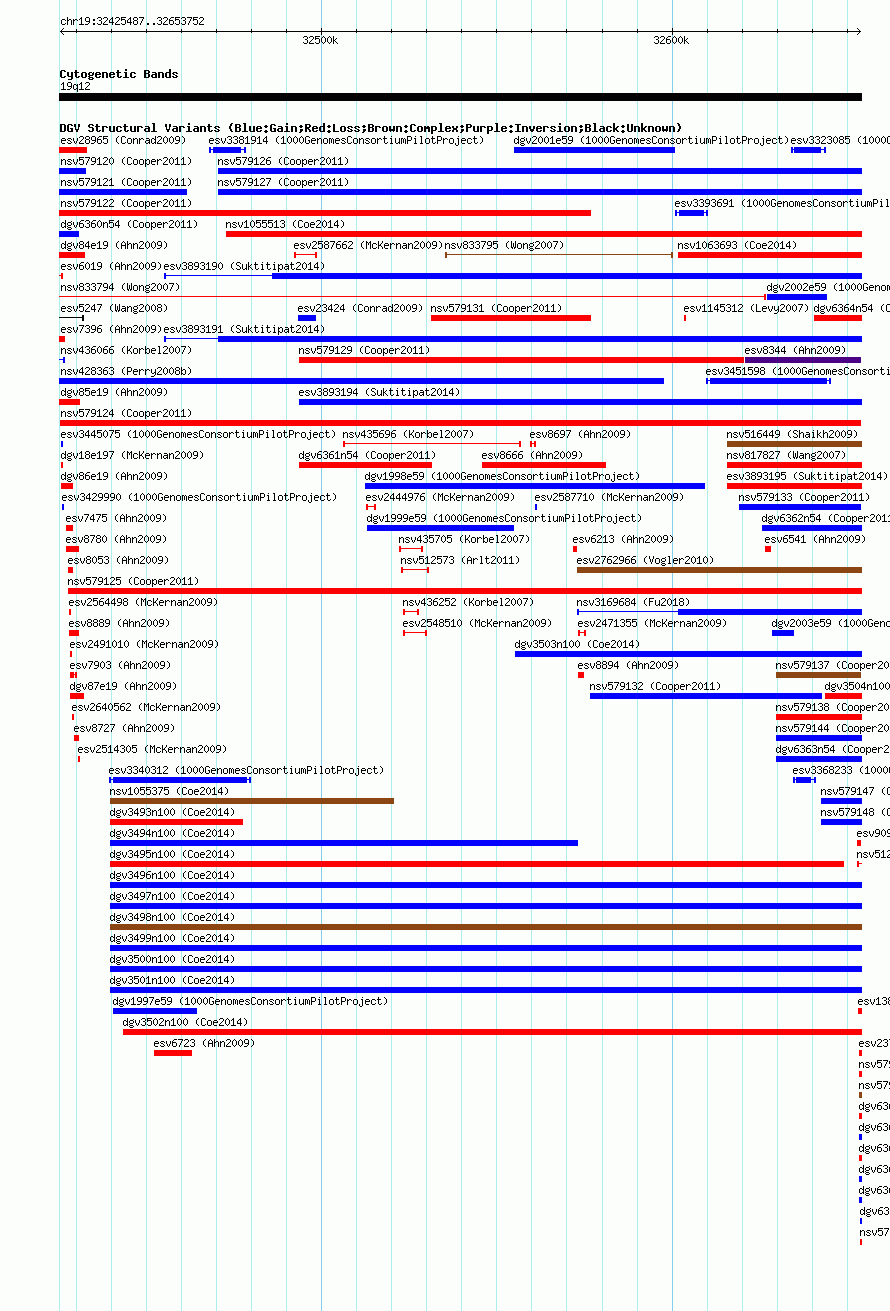Select esv6019 (Ahn2009) label

click(111, 266)
